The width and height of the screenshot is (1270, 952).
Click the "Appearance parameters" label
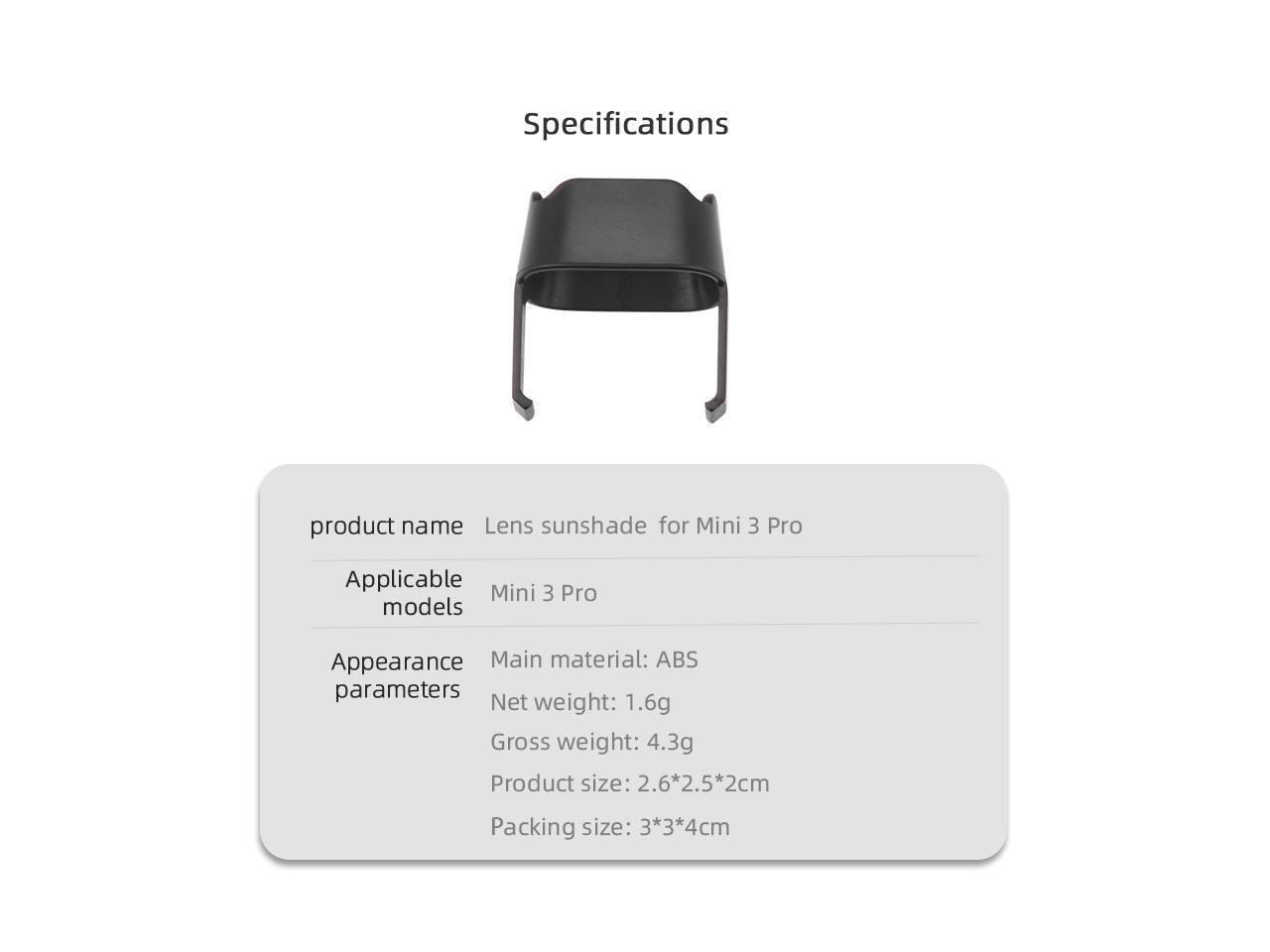[x=397, y=675]
